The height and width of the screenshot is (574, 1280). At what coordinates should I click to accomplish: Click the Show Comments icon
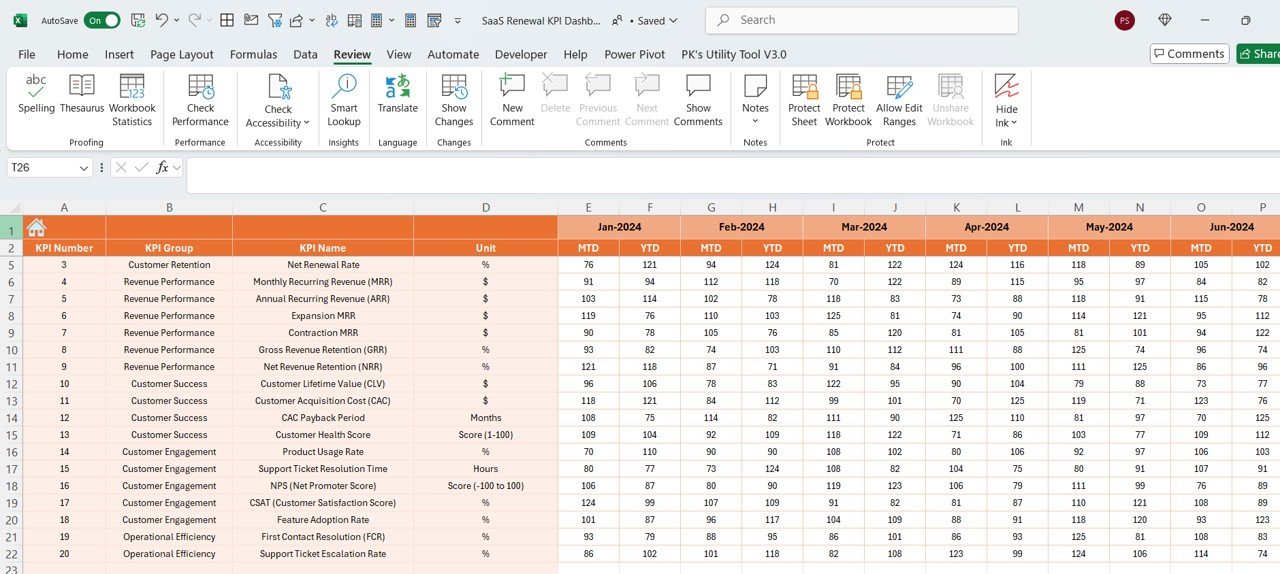click(698, 86)
